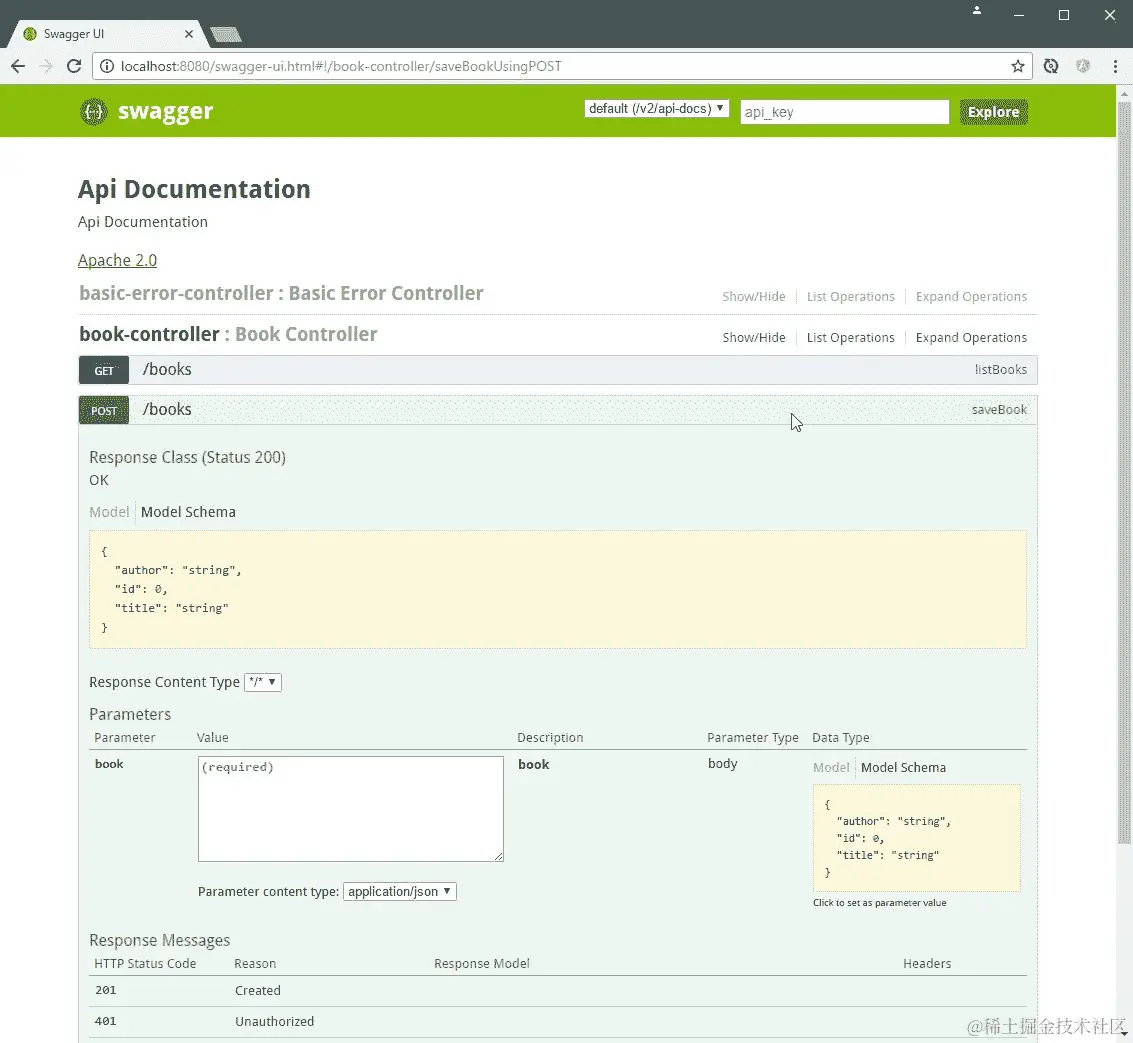This screenshot has width=1133, height=1043.
Task: Click the Explore button
Action: [994, 112]
